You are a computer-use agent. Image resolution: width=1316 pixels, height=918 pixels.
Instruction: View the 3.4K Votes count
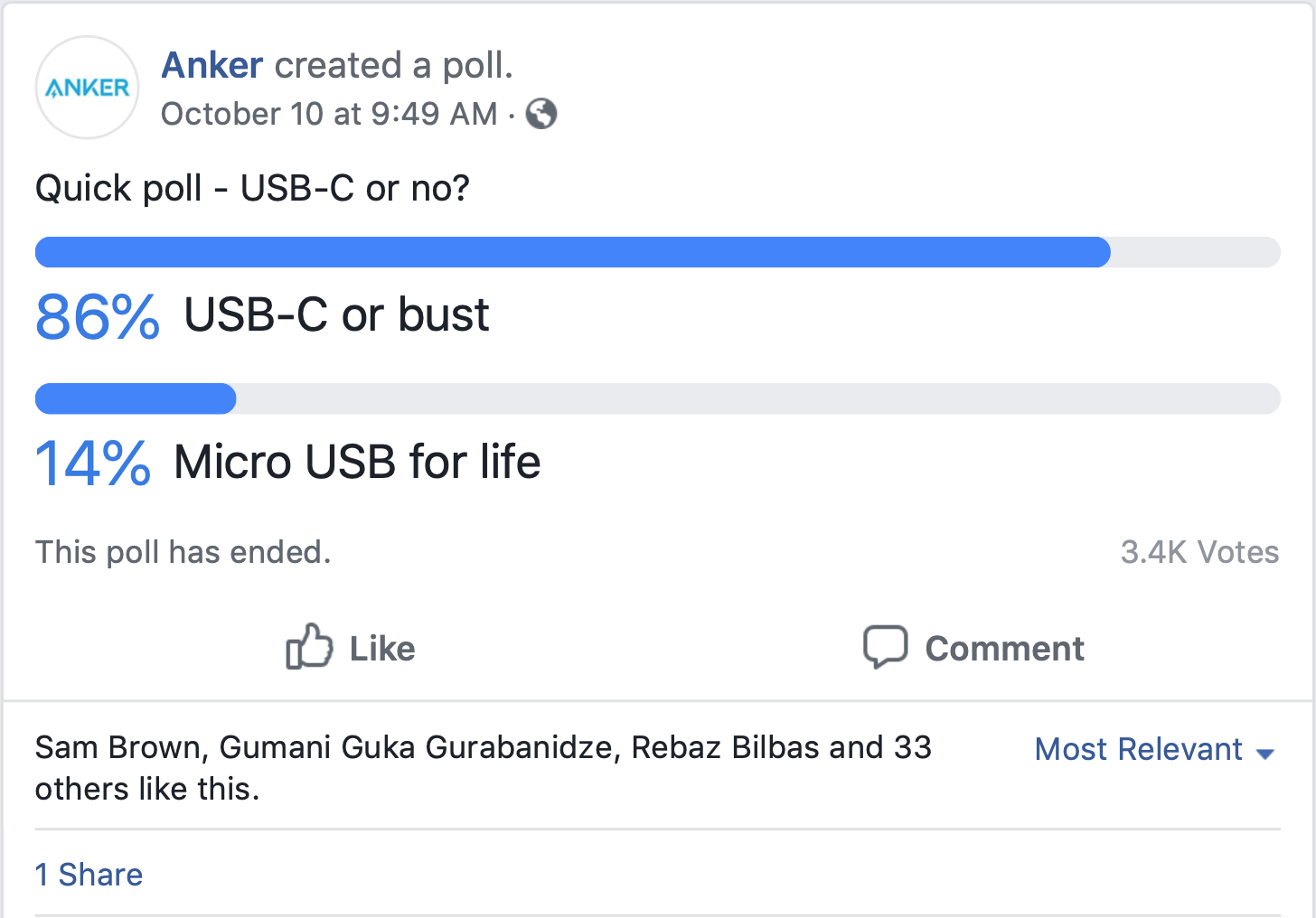click(1199, 552)
